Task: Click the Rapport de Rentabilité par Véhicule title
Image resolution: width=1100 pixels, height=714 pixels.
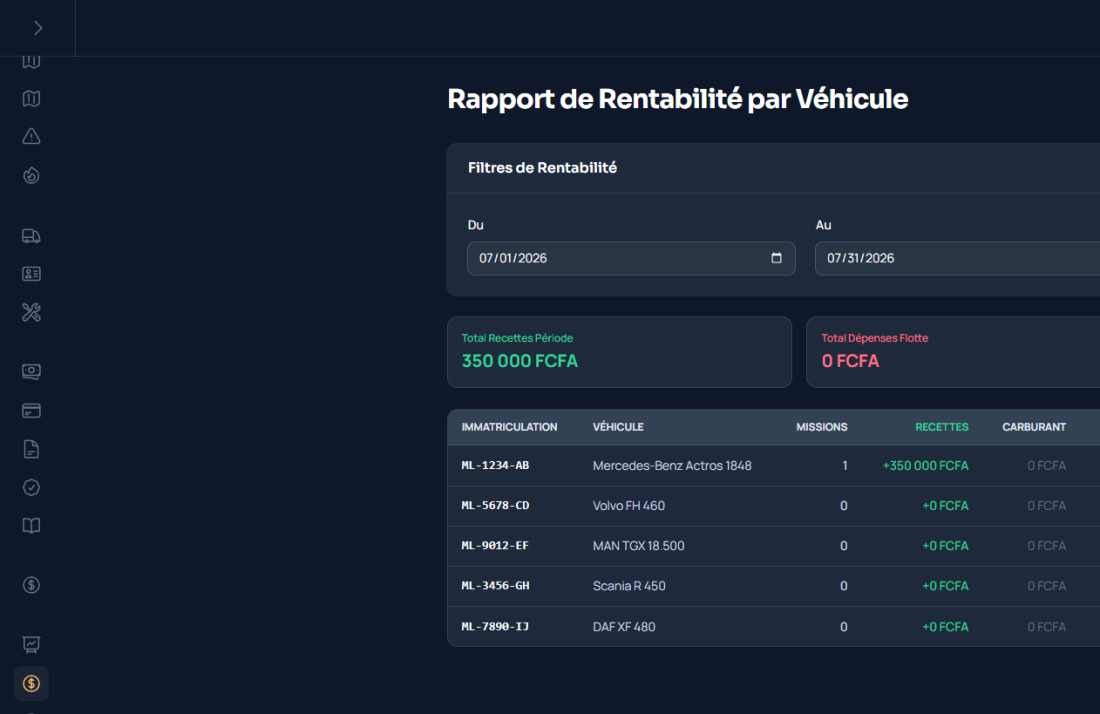Action: (x=678, y=99)
